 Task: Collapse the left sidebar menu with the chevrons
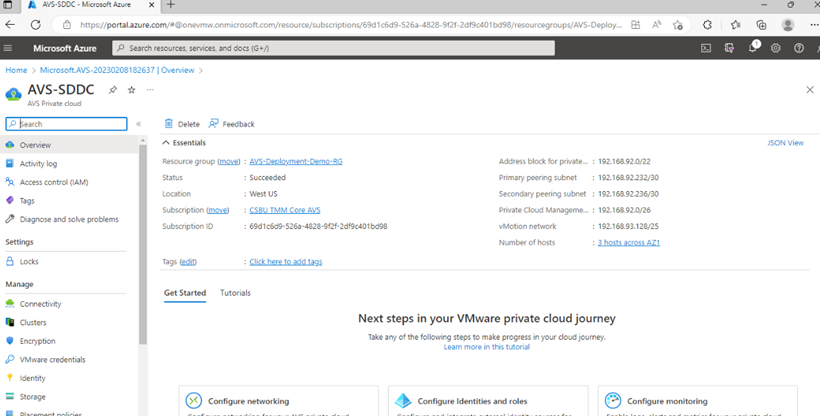[x=139, y=124]
